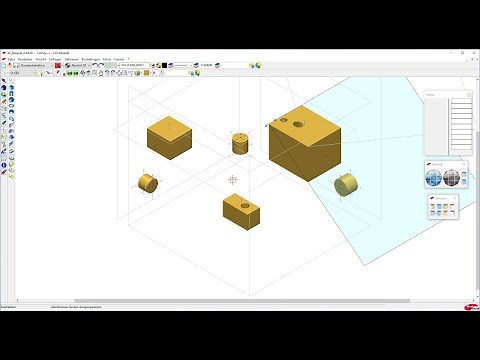The height and width of the screenshot is (360, 480).
Task: Click the blue info circle icon
Action: click(4, 165)
